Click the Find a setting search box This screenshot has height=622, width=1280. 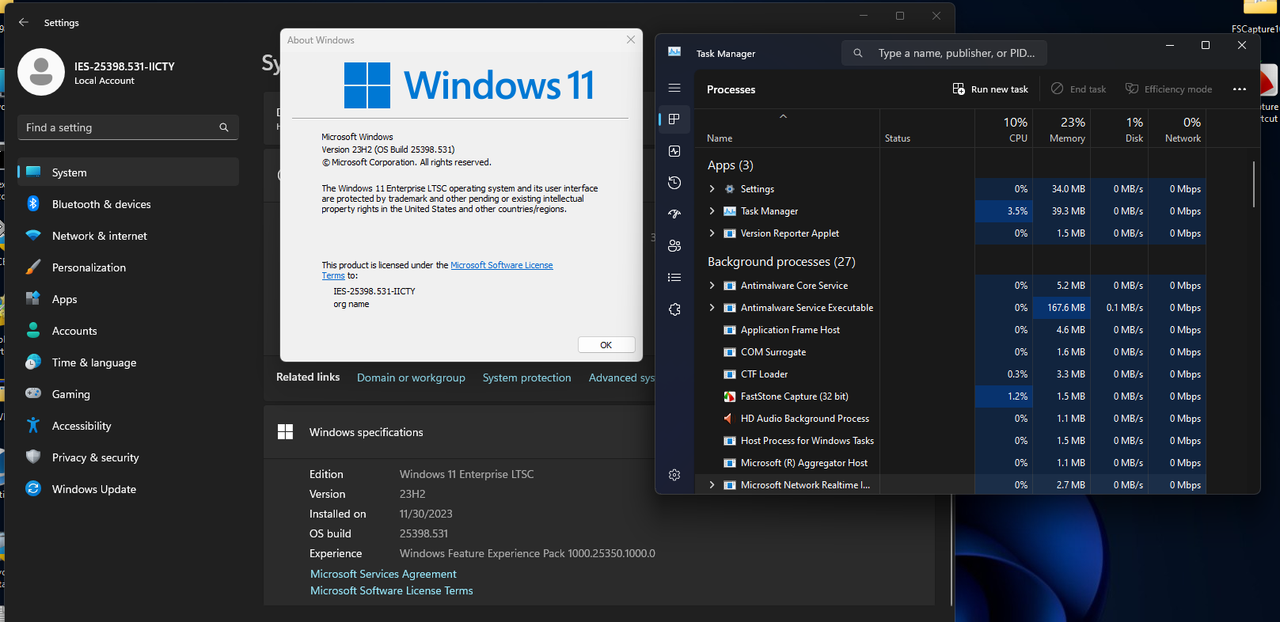point(128,128)
